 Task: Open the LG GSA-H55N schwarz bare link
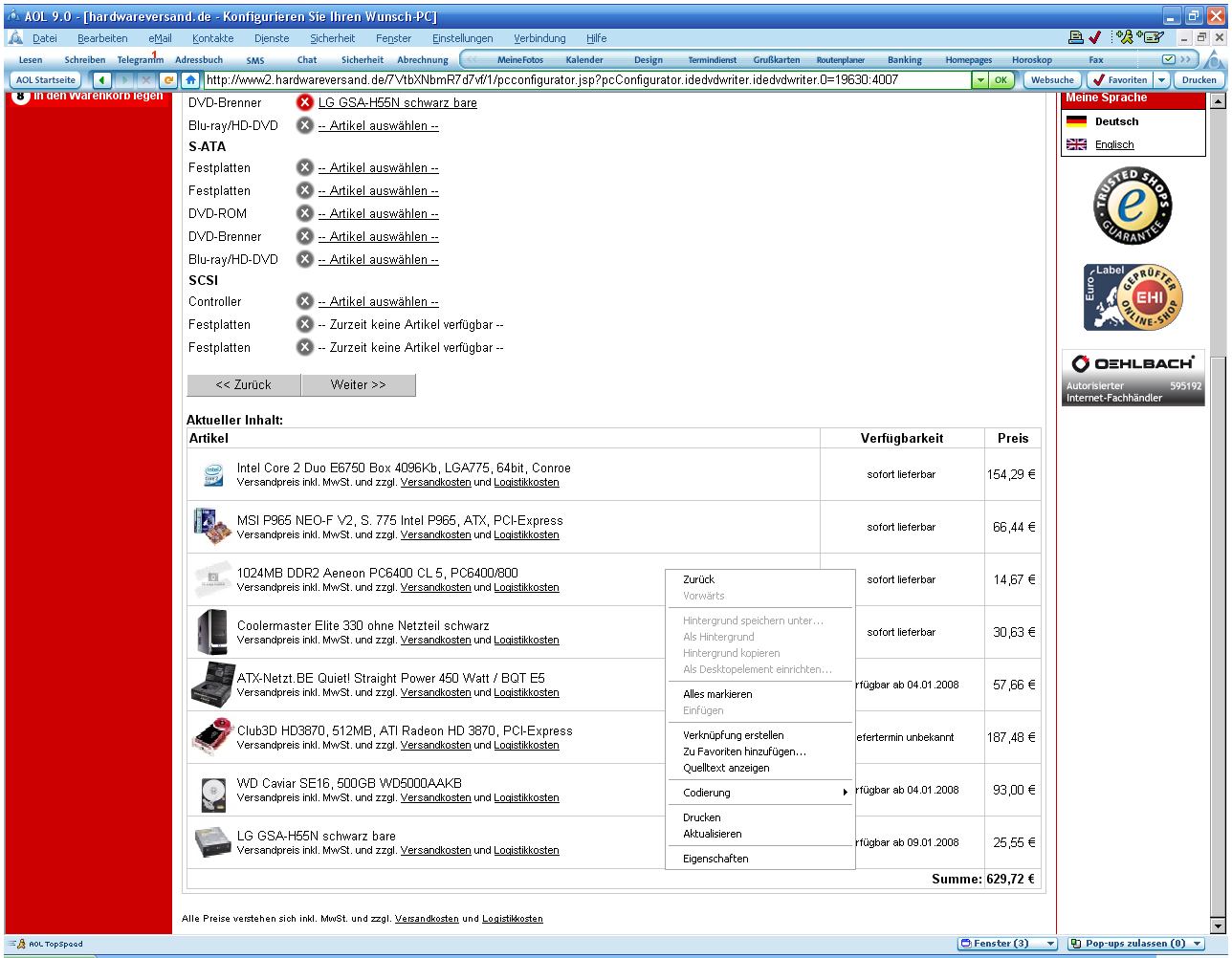pyautogui.click(x=397, y=102)
